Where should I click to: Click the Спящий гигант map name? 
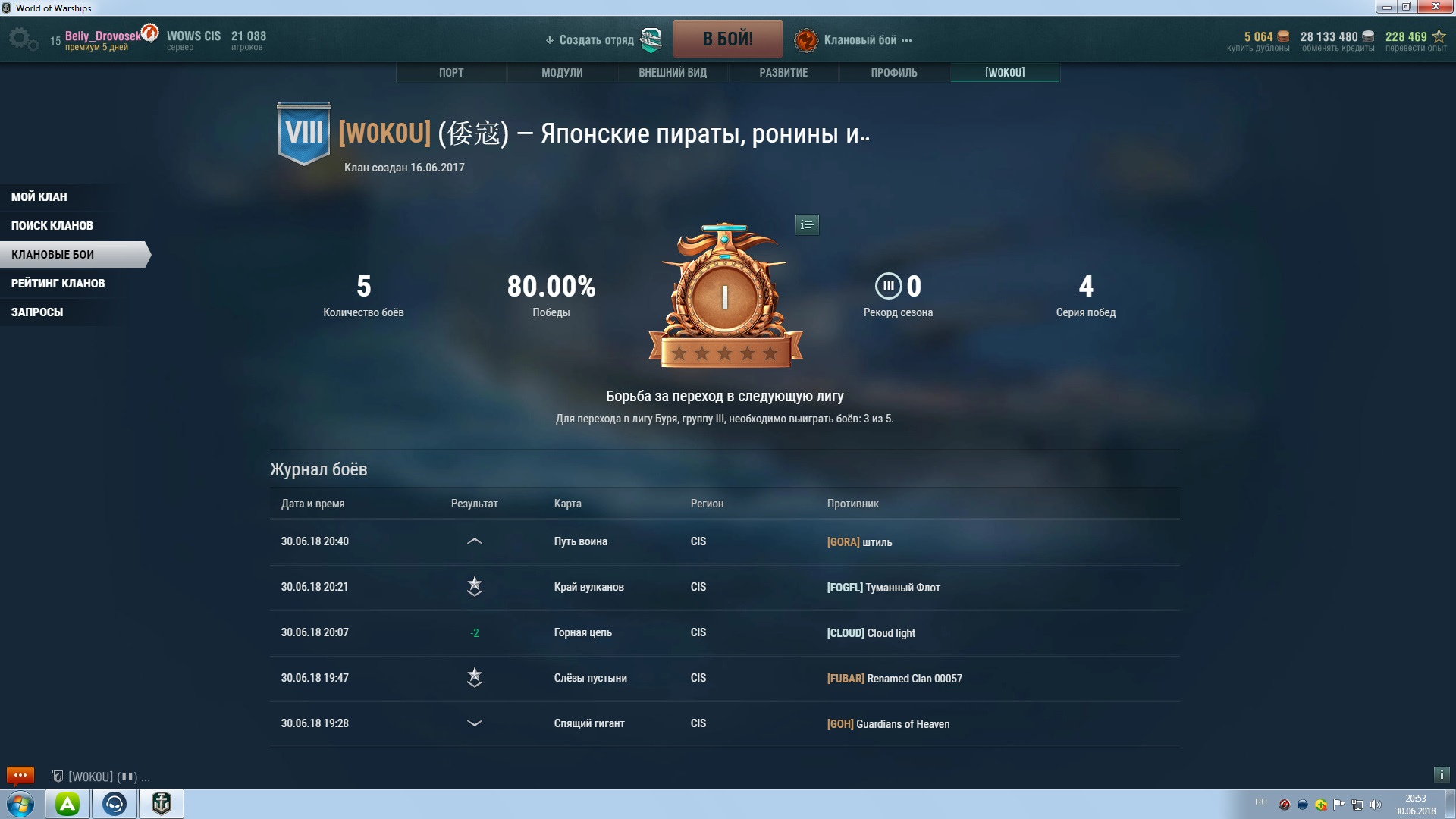point(589,723)
